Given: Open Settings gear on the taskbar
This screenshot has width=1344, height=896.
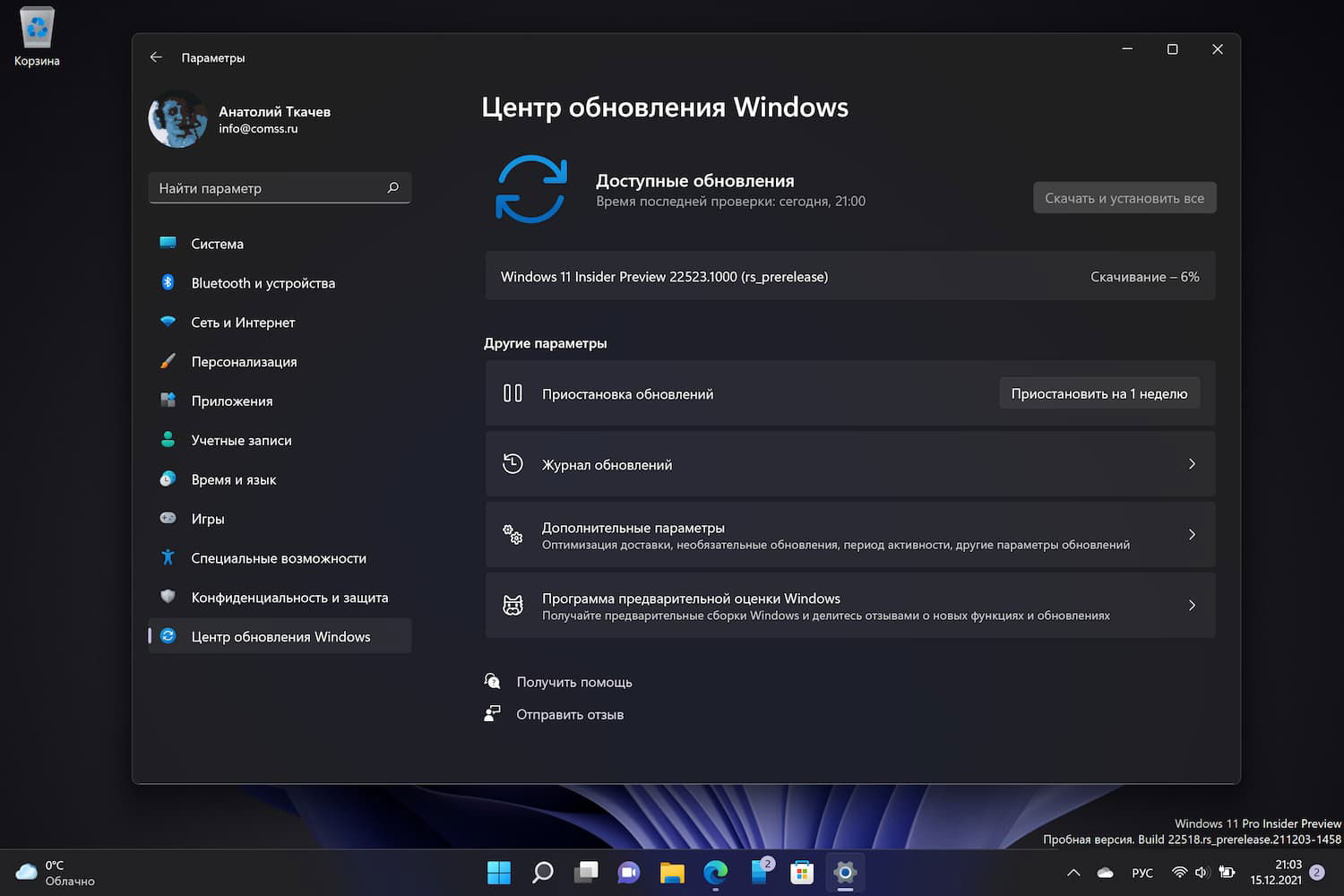Looking at the screenshot, I should click(844, 872).
